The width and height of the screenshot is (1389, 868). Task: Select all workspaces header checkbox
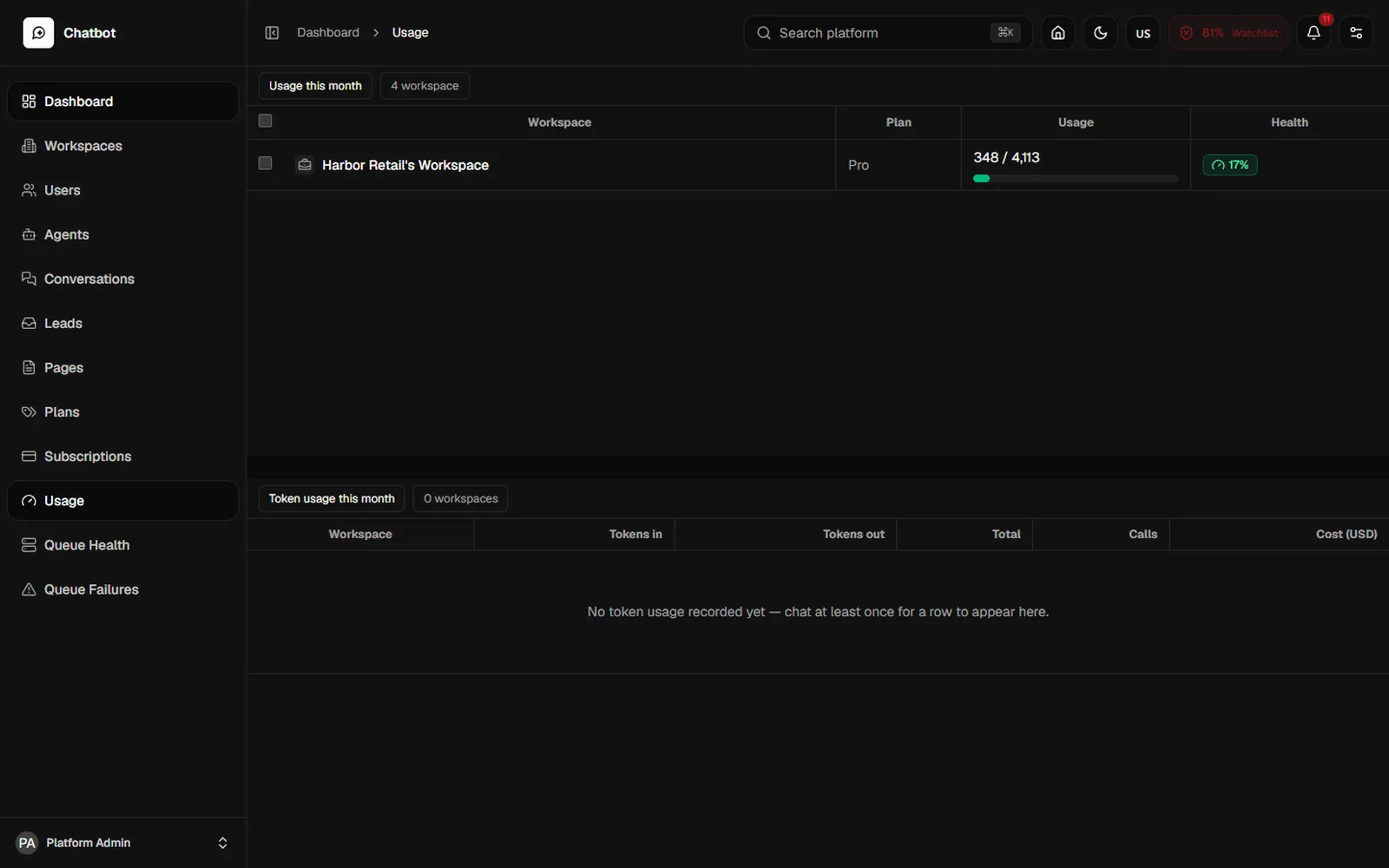pos(266,121)
